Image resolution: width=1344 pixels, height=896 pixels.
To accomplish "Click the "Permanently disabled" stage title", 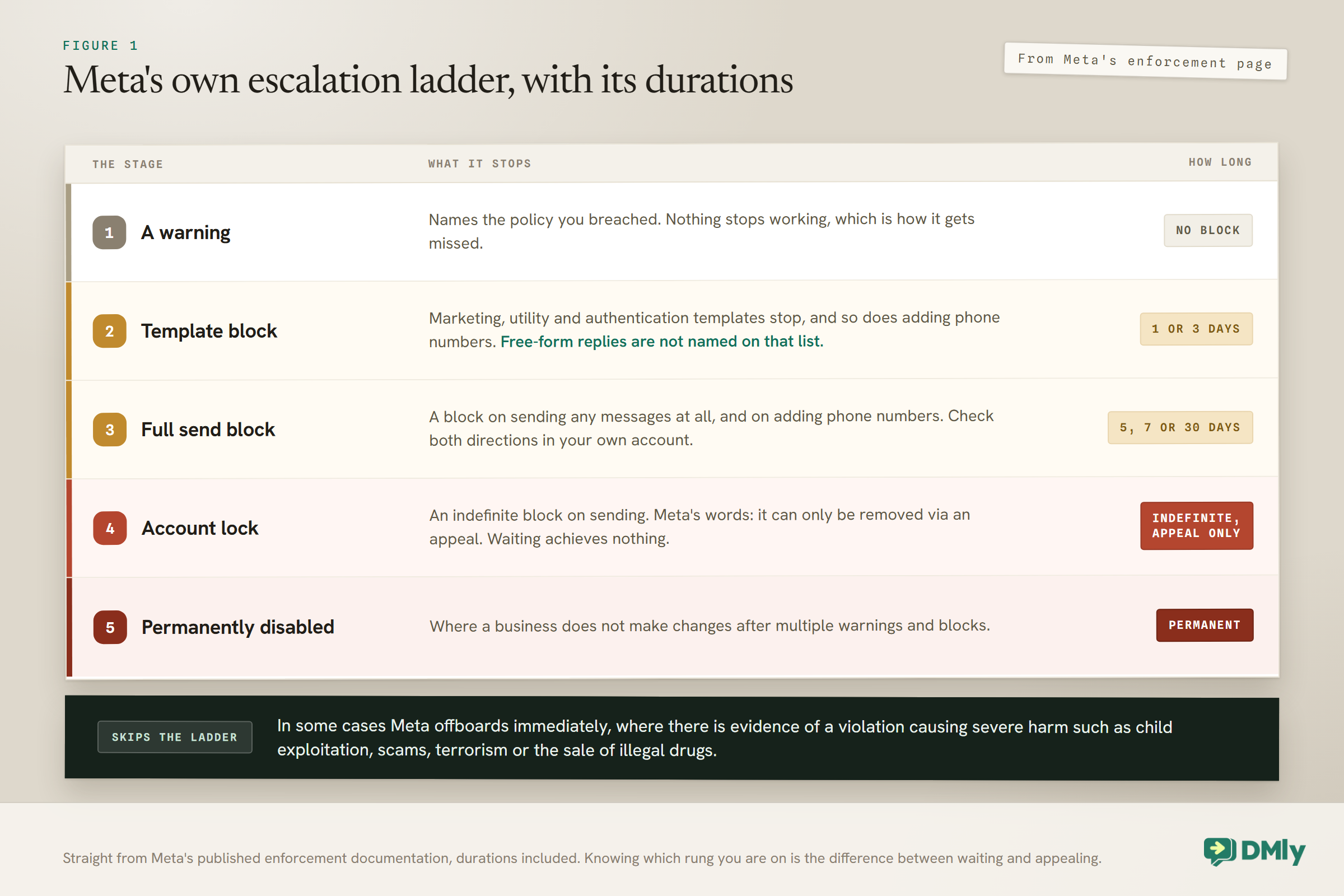I will coord(237,627).
